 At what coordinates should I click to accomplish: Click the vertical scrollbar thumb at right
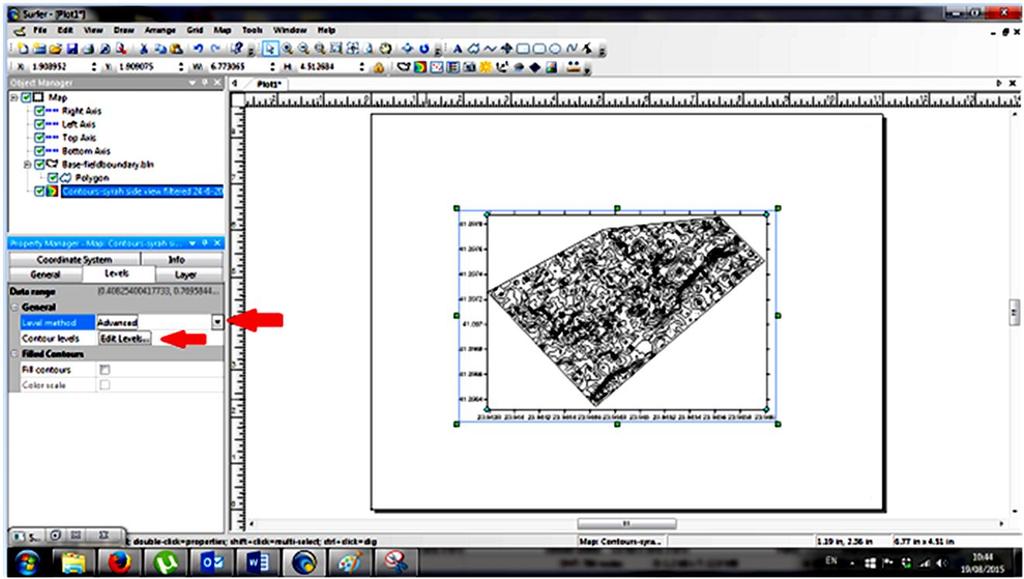pyautogui.click(x=1014, y=312)
